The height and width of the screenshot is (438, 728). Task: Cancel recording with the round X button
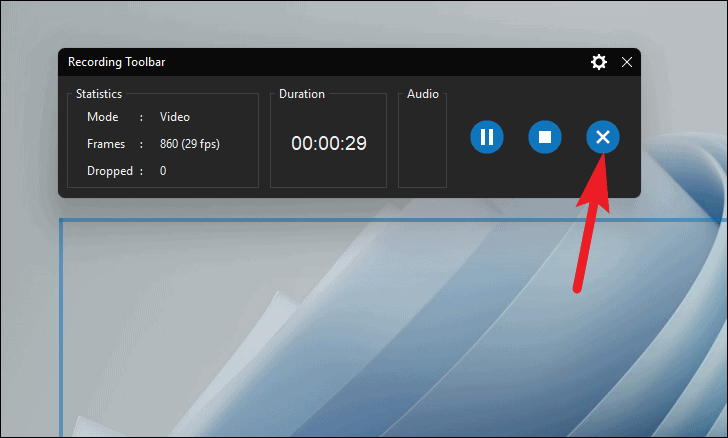[603, 137]
